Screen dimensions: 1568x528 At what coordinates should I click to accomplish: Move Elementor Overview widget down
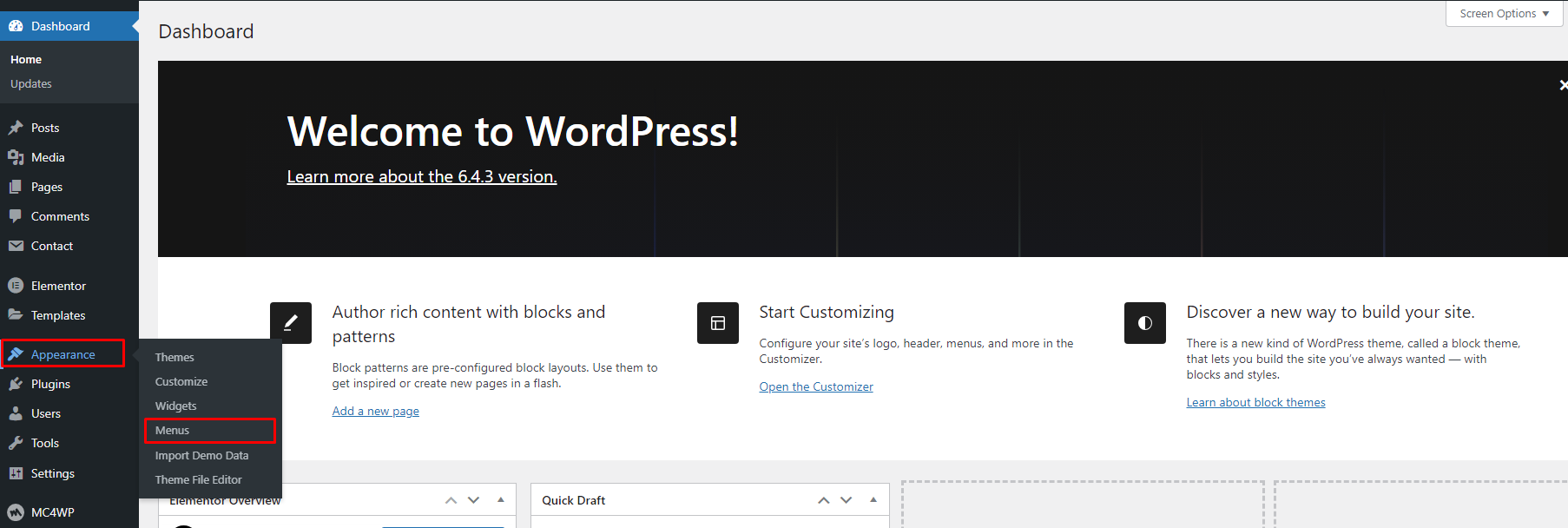[x=473, y=500]
